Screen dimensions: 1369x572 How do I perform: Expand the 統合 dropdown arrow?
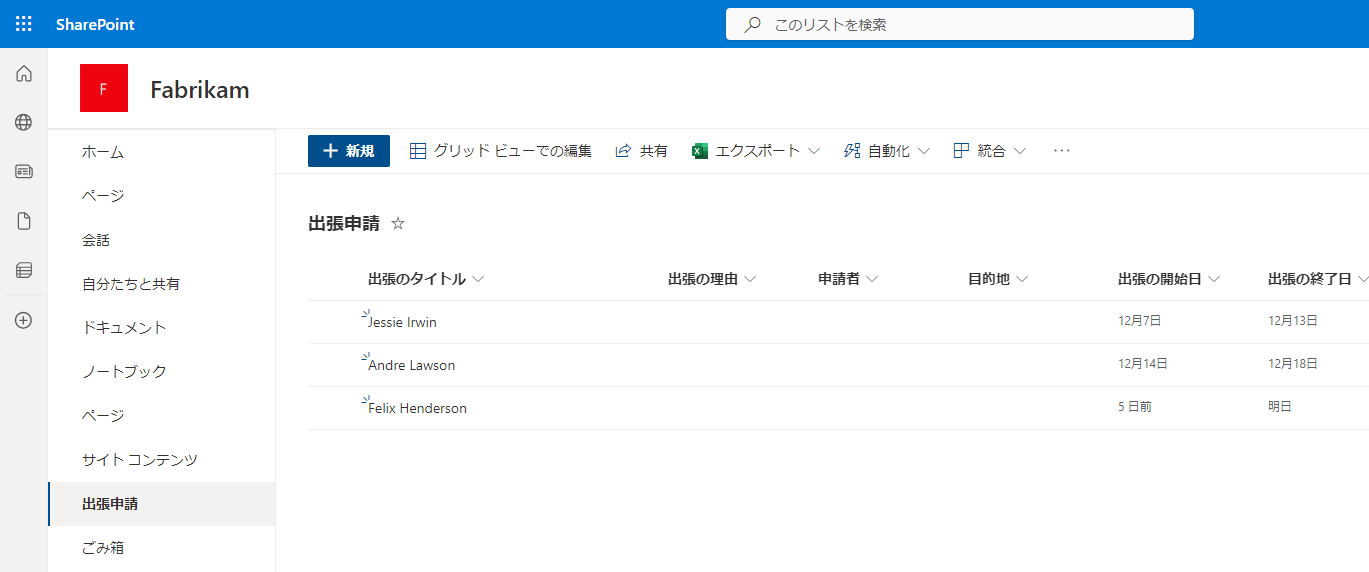tap(1020, 151)
